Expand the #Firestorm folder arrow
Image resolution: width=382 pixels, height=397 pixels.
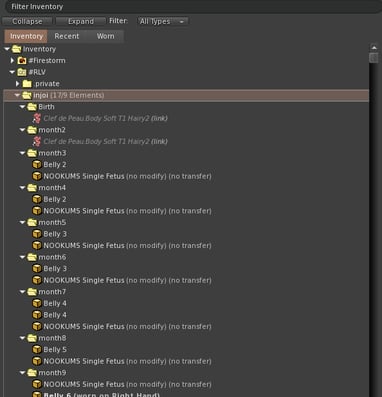click(12, 61)
